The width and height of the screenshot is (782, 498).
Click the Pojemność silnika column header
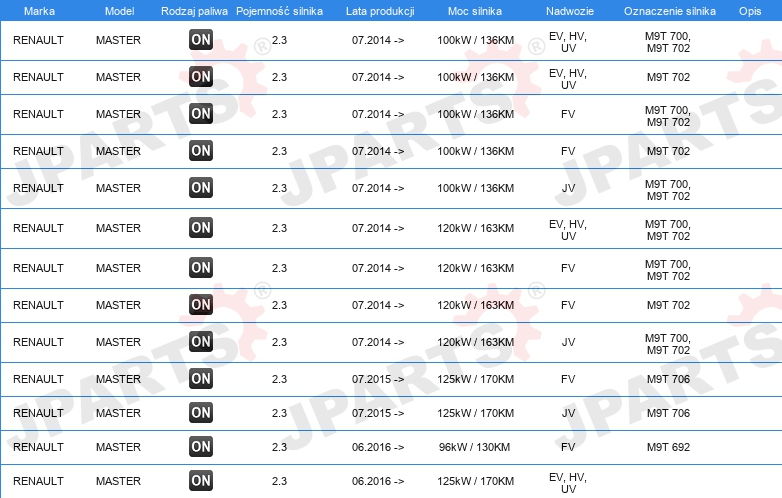click(x=279, y=11)
